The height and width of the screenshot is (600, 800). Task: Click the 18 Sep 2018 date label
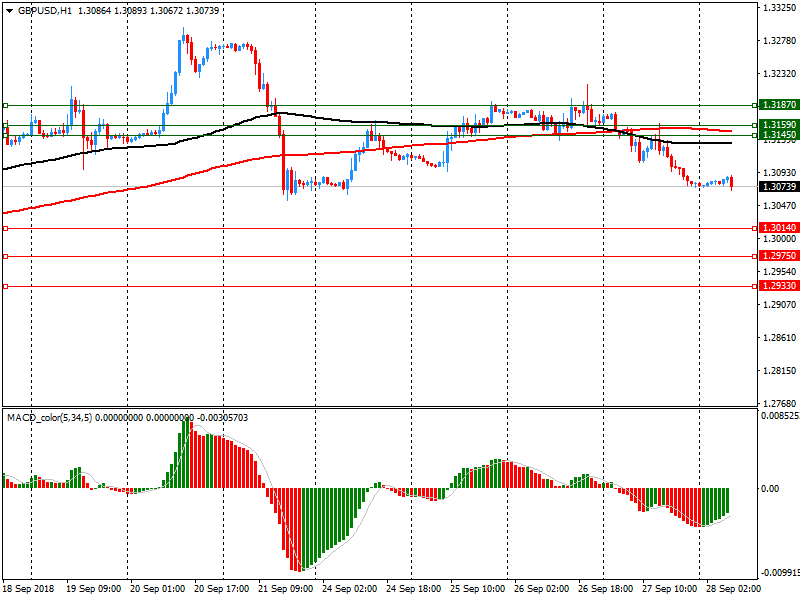(x=29, y=590)
